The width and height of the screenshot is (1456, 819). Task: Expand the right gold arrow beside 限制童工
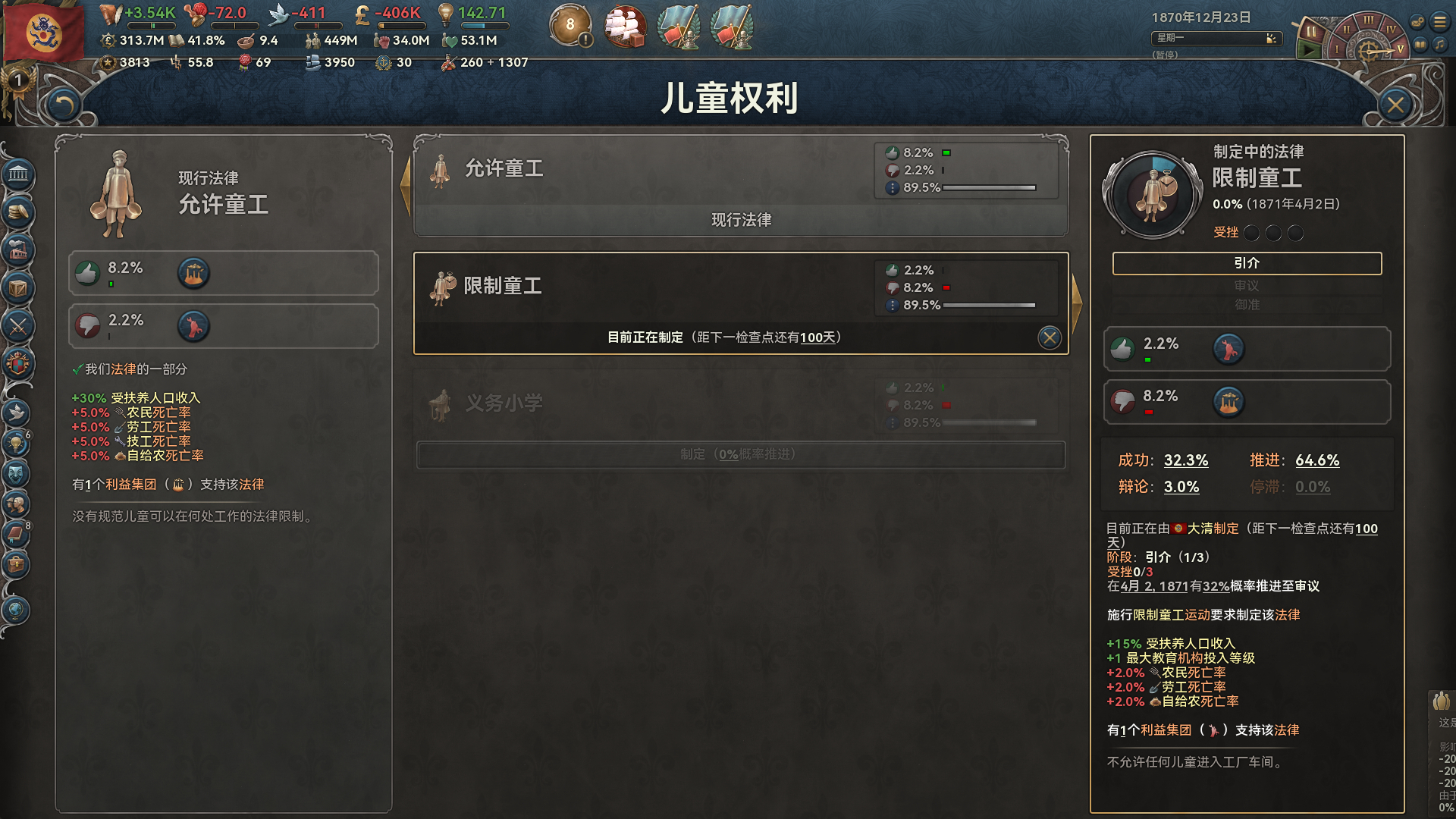coord(1076,303)
